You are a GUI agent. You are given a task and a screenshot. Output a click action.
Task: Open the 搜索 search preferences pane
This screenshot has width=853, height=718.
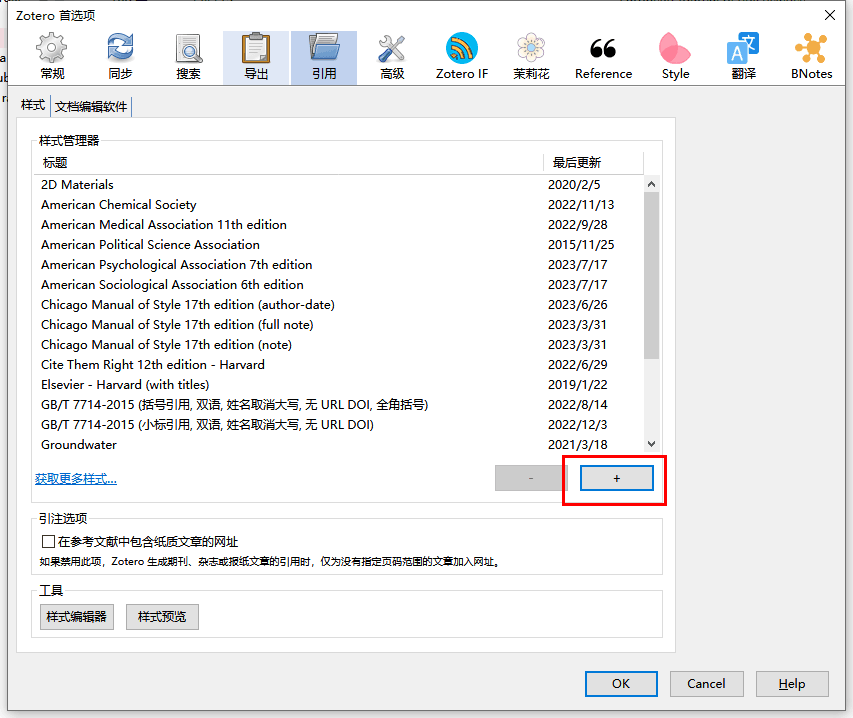[188, 57]
